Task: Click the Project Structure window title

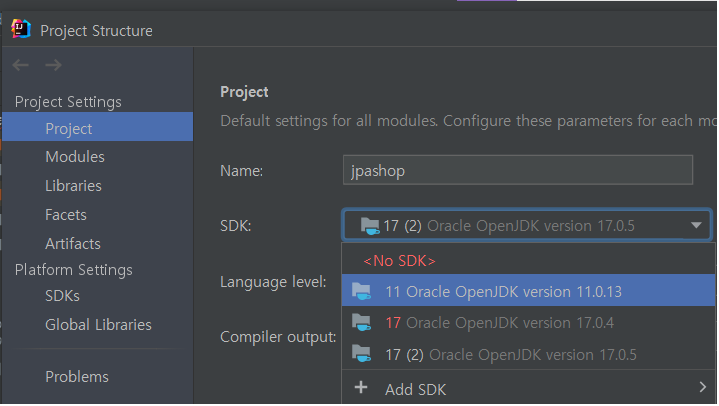Action: [x=96, y=31]
